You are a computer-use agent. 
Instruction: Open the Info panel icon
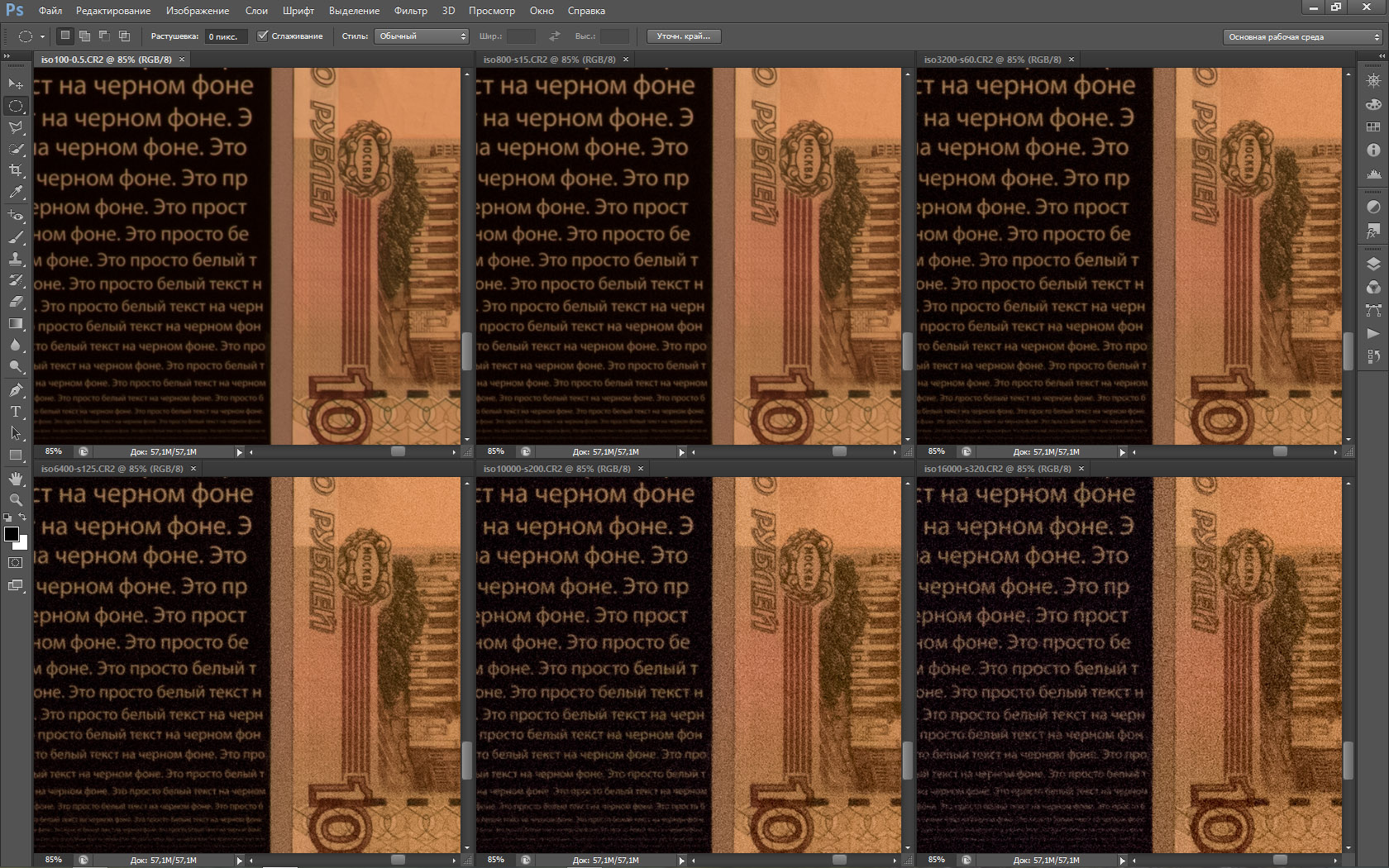(1373, 150)
